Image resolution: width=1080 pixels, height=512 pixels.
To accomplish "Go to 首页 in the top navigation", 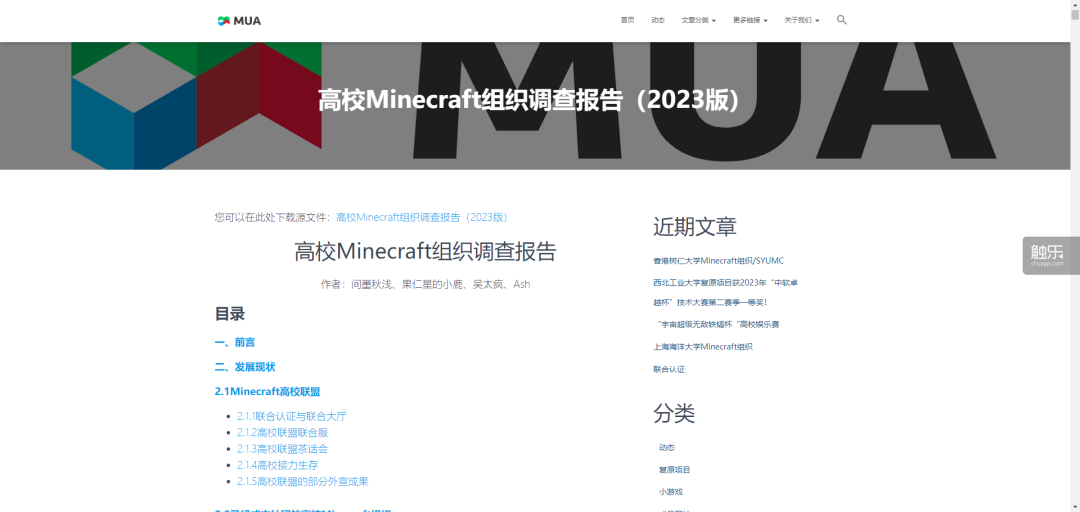I will [627, 21].
